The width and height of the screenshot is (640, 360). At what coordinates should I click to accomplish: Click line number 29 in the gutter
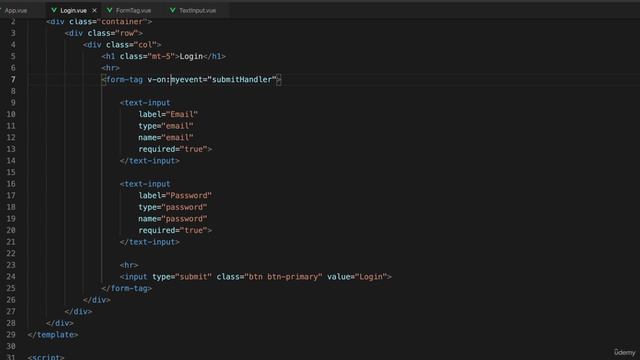coord(11,334)
